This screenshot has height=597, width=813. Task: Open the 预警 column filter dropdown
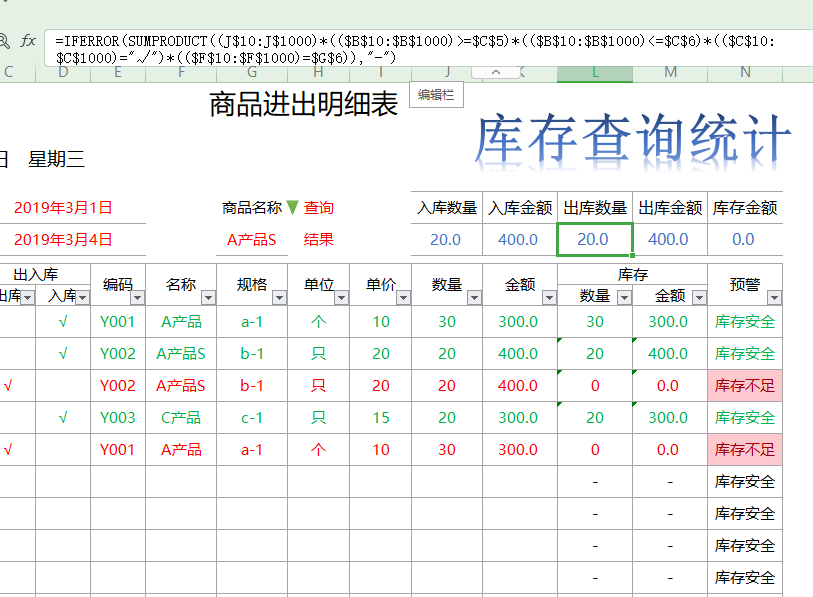tap(775, 297)
